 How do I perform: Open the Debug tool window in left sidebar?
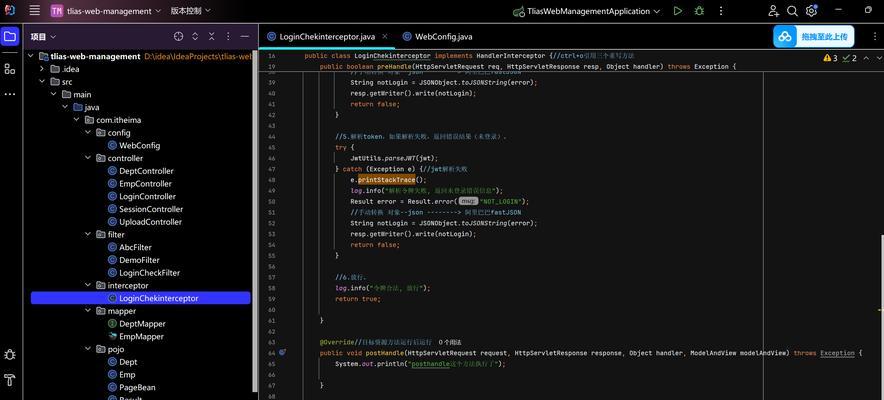pyautogui.click(x=10, y=354)
